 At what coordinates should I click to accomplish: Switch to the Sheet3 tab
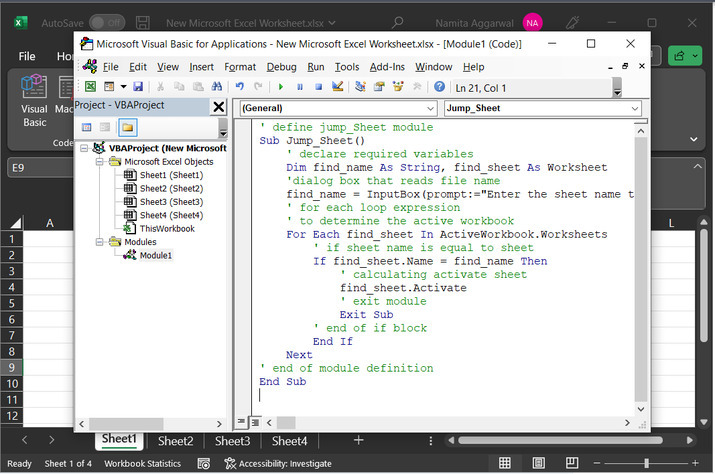pos(232,440)
